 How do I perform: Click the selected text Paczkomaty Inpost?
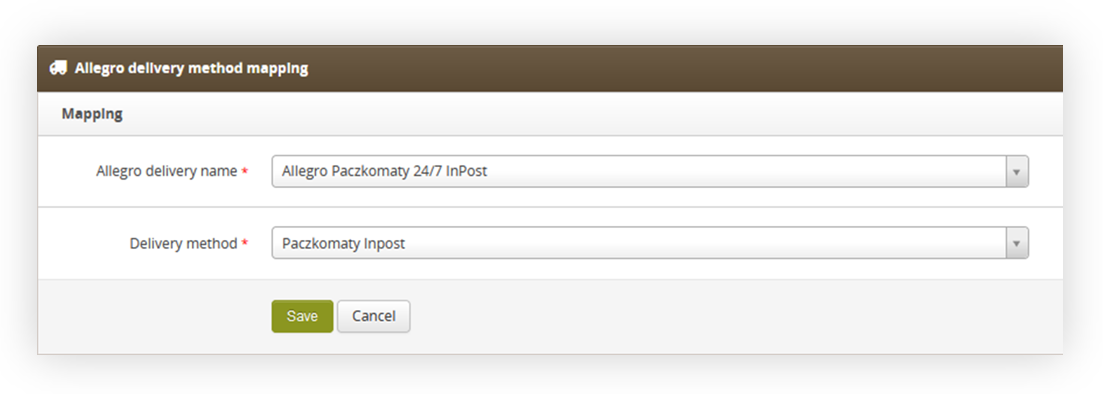pos(343,243)
